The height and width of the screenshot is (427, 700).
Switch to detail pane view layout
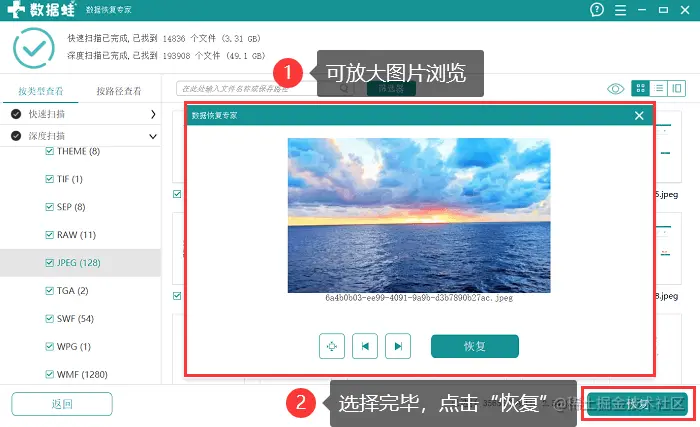point(677,88)
